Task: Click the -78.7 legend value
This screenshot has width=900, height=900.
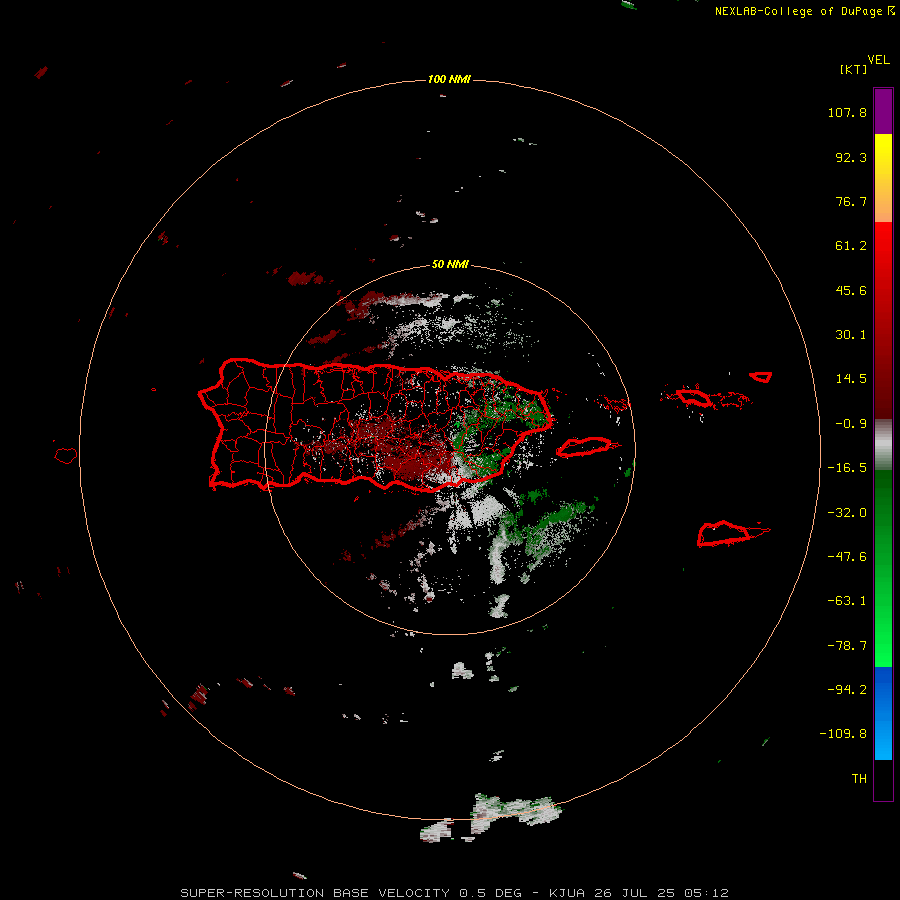Action: [x=847, y=646]
